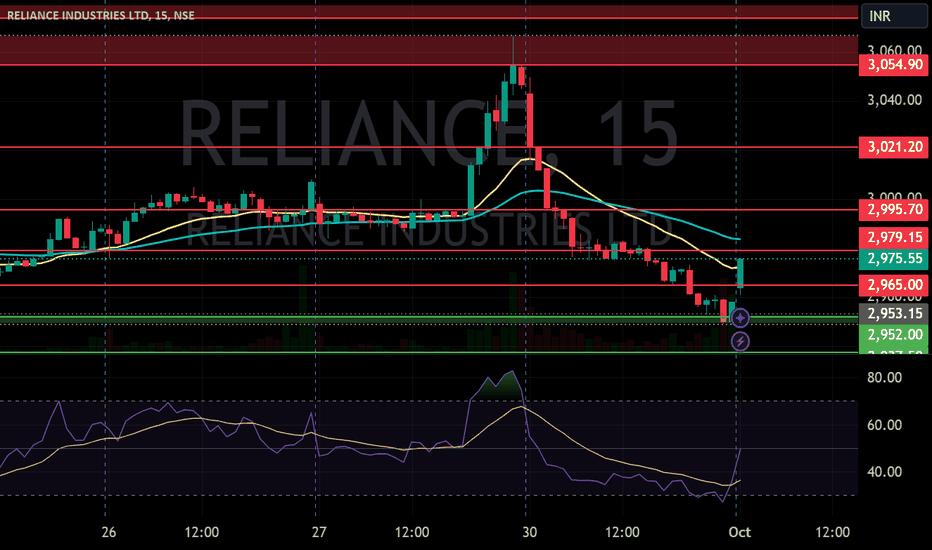
Task: Click the green 2,952.00 price label
Action: (x=893, y=335)
